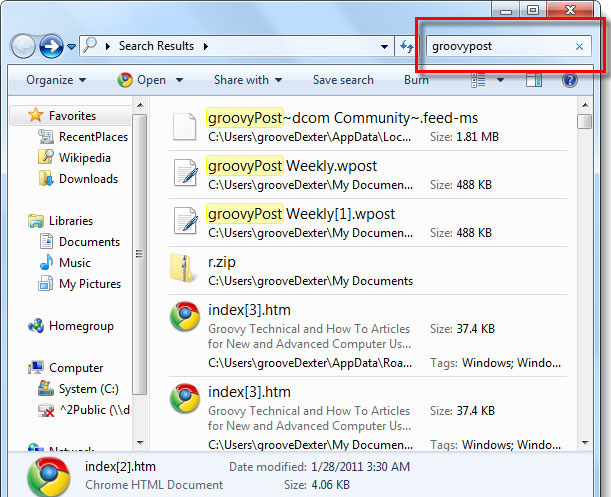This screenshot has height=497, width=611.
Task: Select Wikipedia label in Favorites
Action: [85, 158]
